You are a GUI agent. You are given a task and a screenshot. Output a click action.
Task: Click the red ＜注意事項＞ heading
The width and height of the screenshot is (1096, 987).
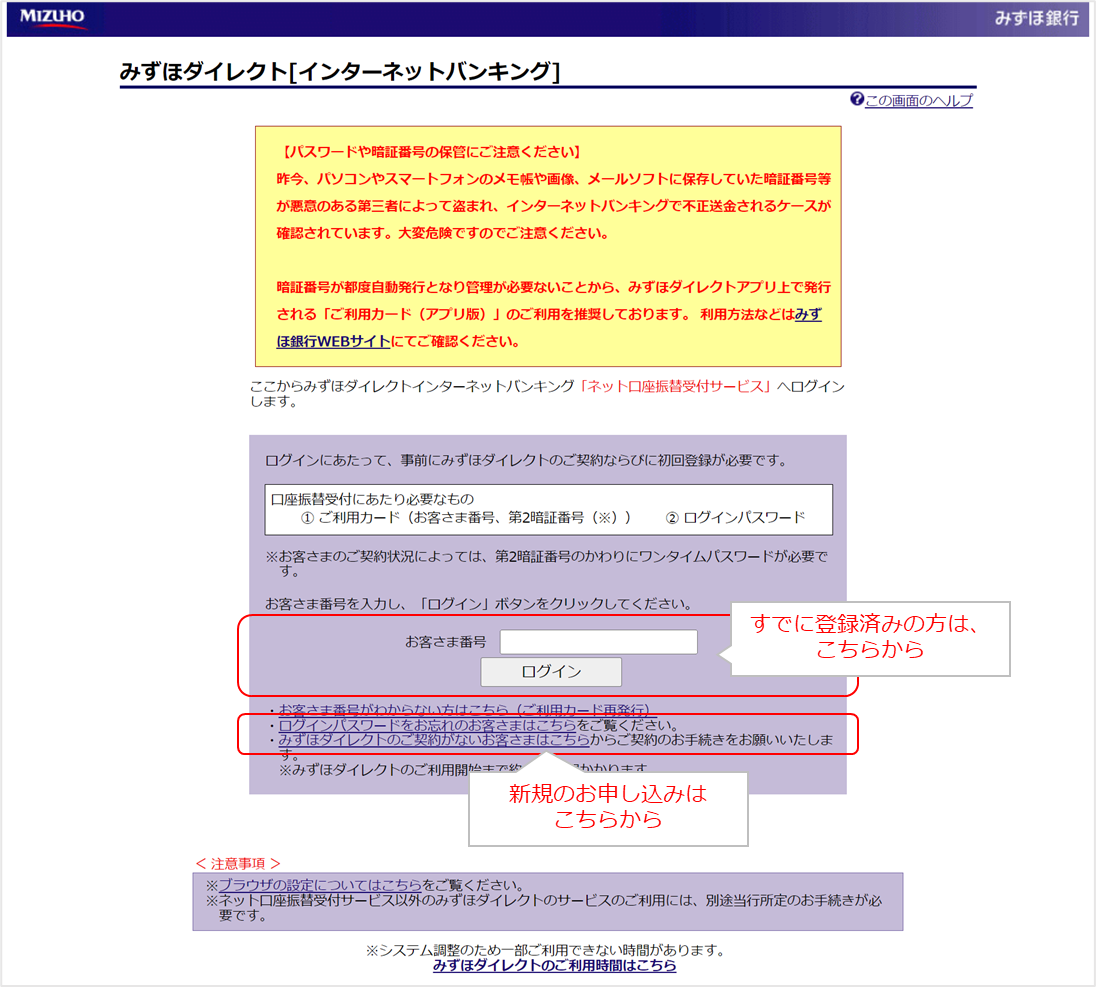tap(238, 862)
